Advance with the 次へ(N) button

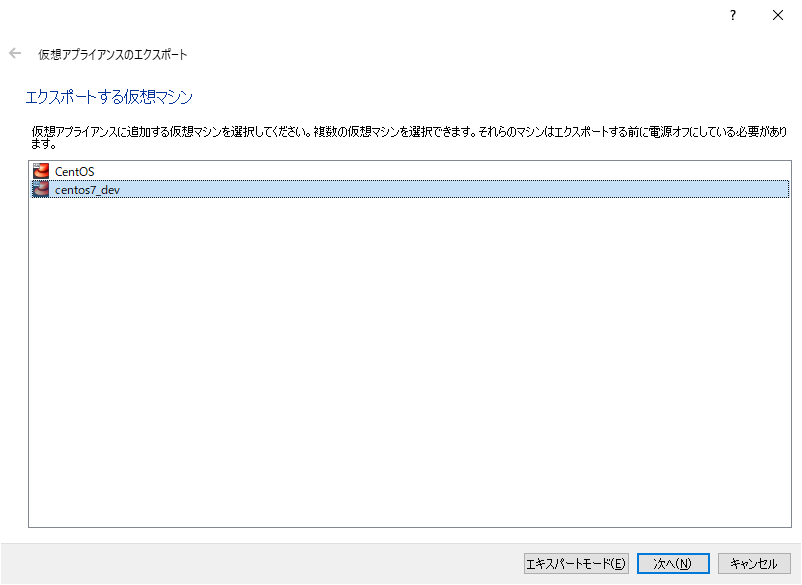[672, 563]
